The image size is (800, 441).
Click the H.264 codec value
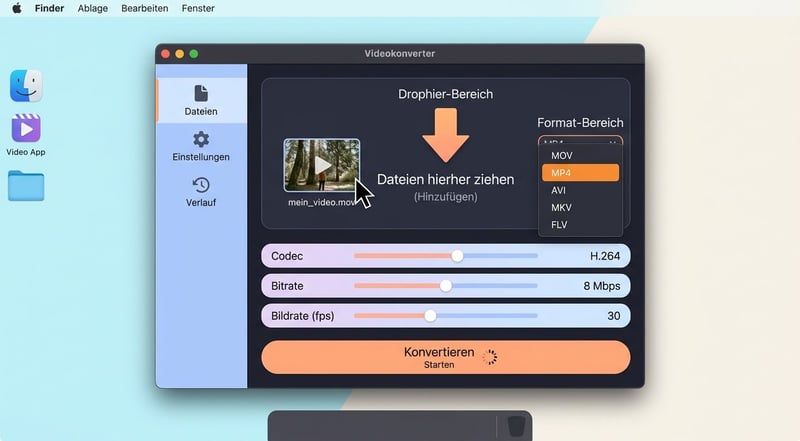pos(605,256)
